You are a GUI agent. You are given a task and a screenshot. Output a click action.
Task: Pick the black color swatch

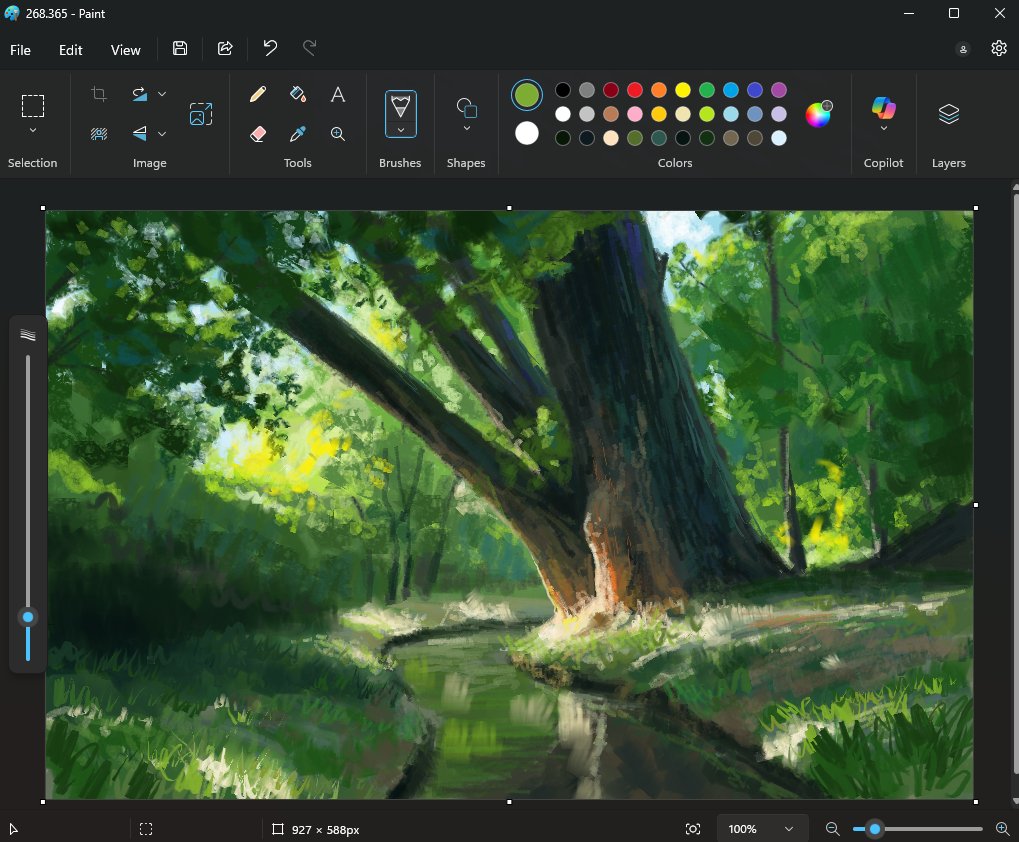pos(563,90)
